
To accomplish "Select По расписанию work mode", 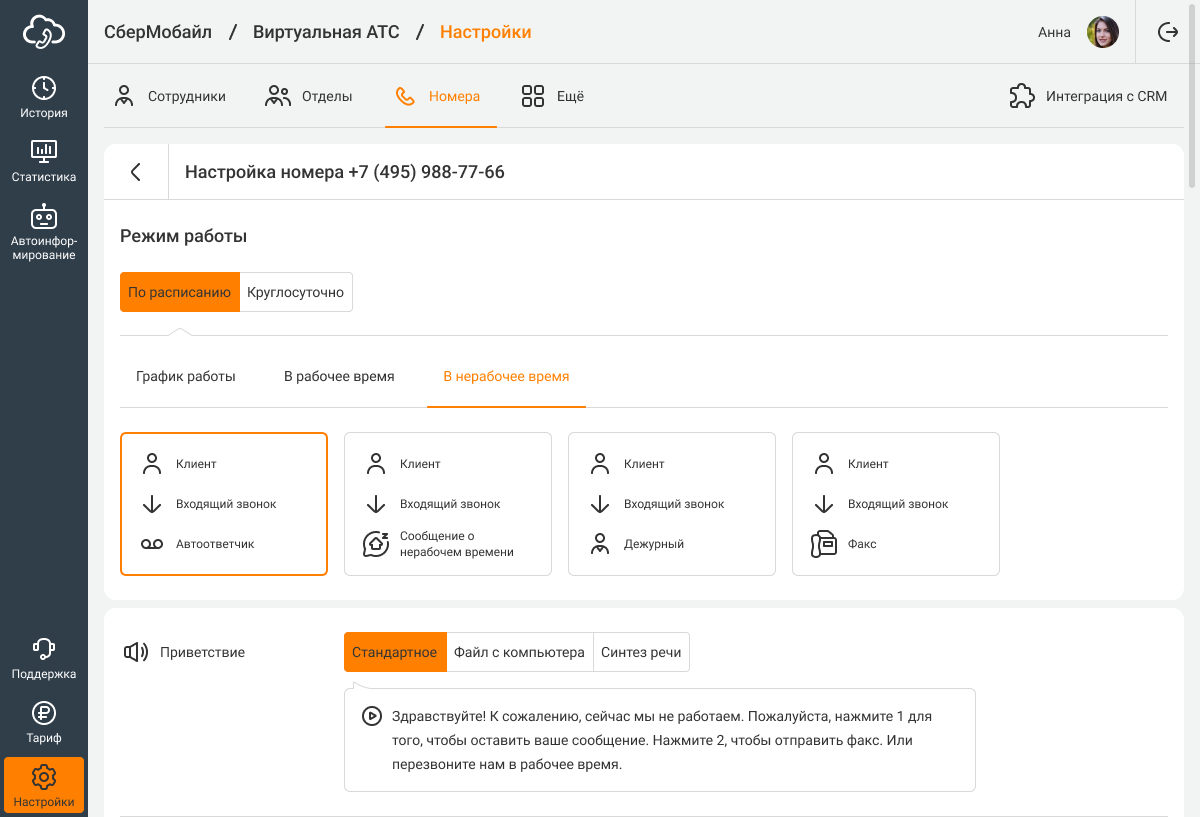I will (180, 292).
